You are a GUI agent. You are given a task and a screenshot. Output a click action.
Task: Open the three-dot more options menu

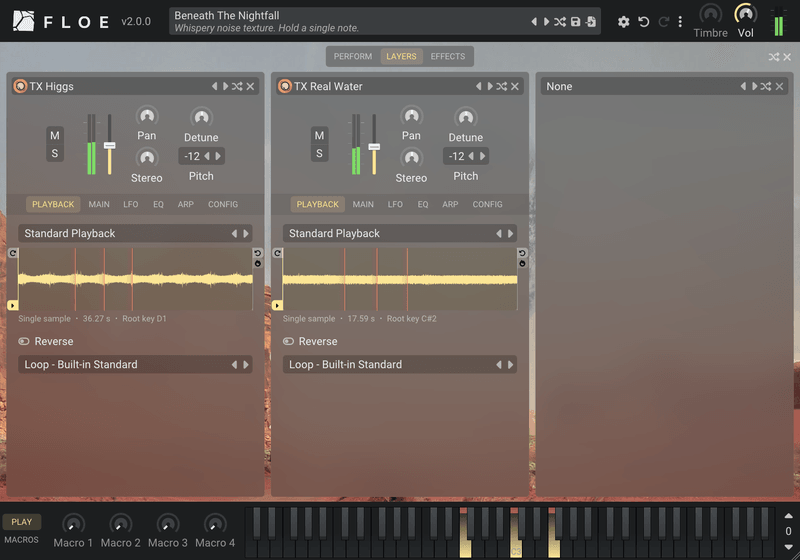(680, 22)
